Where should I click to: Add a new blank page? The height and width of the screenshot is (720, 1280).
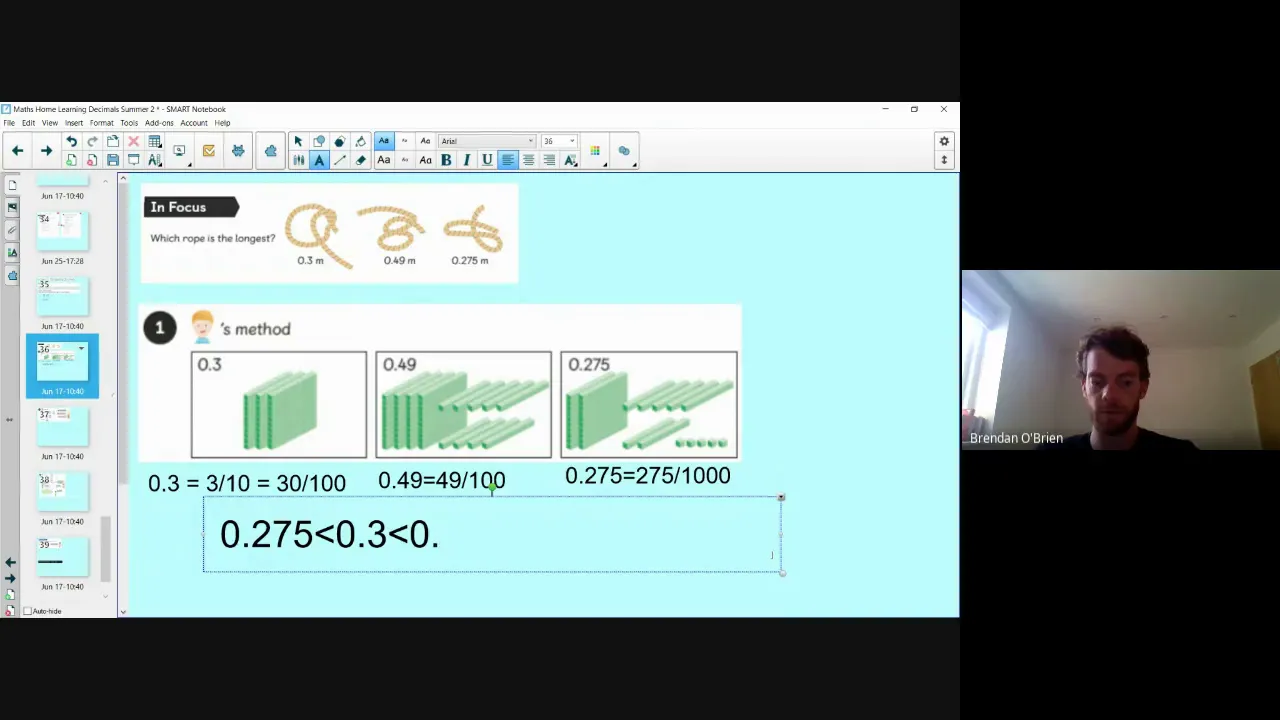71,160
